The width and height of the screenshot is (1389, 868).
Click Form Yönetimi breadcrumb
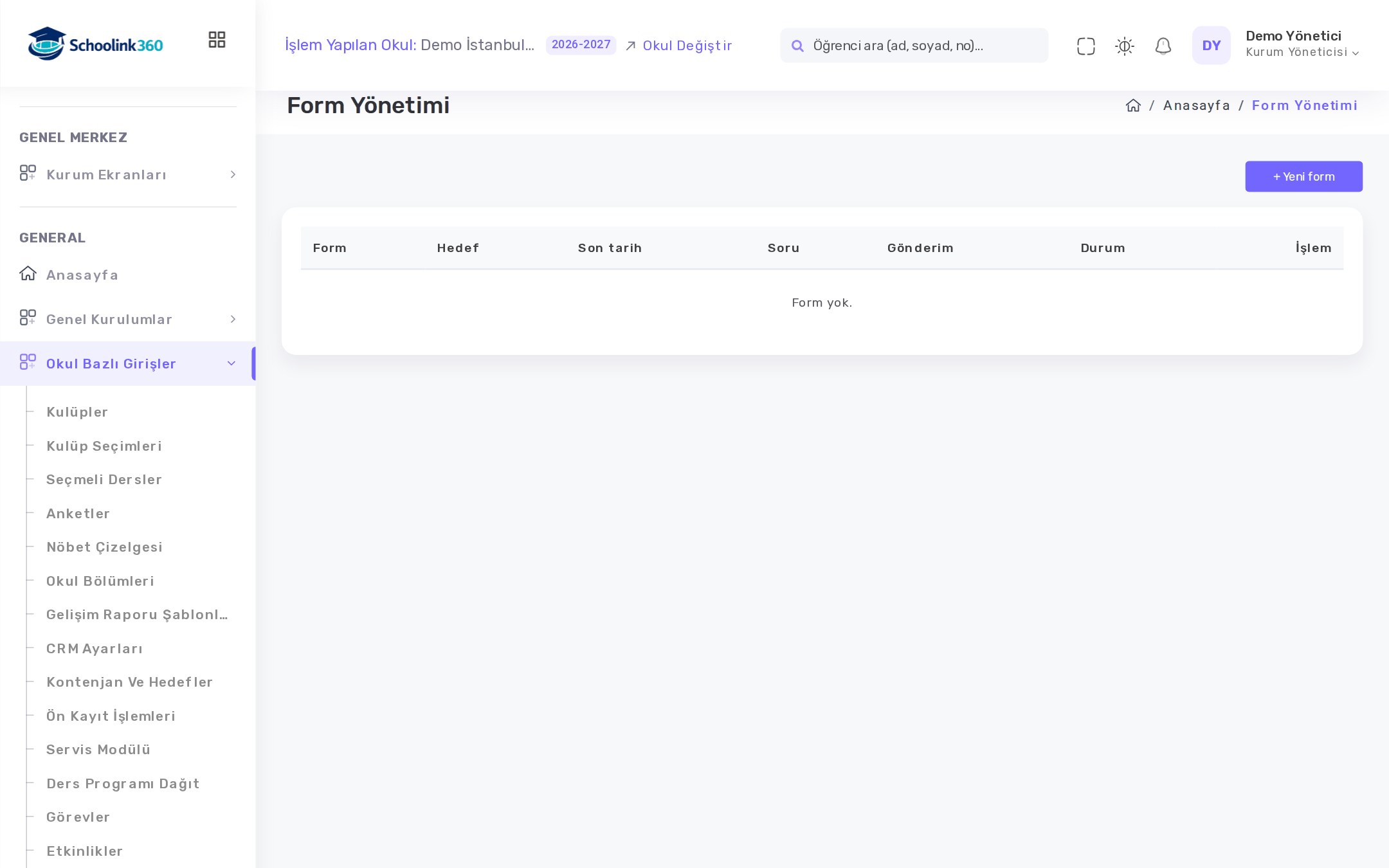click(x=1304, y=105)
